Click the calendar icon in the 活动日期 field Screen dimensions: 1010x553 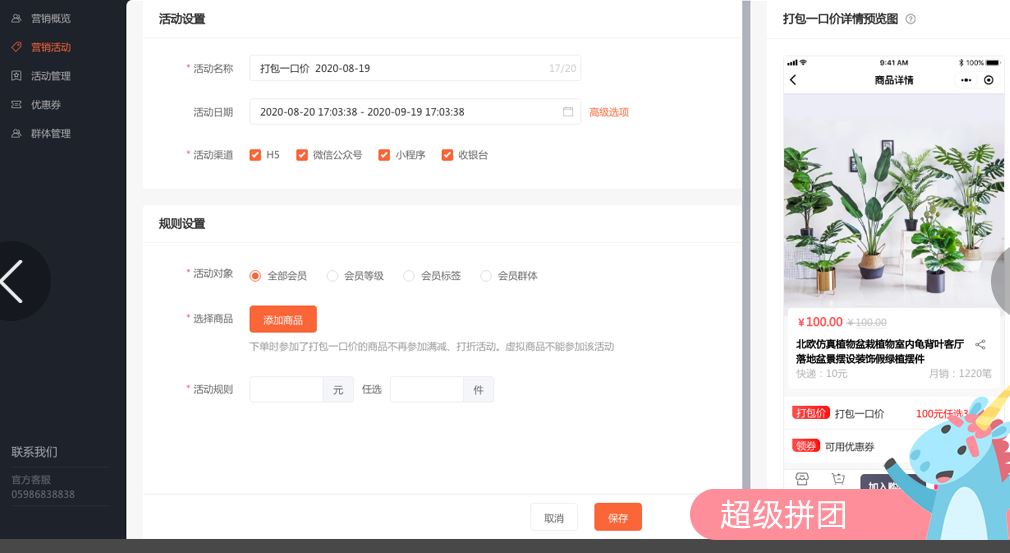point(568,112)
